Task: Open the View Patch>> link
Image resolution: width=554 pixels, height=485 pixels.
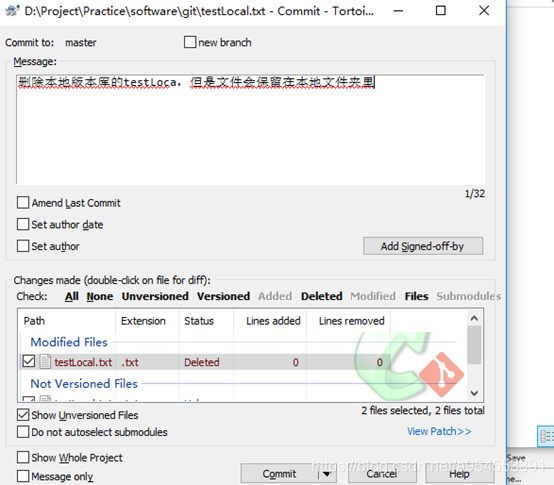Action: [x=439, y=431]
